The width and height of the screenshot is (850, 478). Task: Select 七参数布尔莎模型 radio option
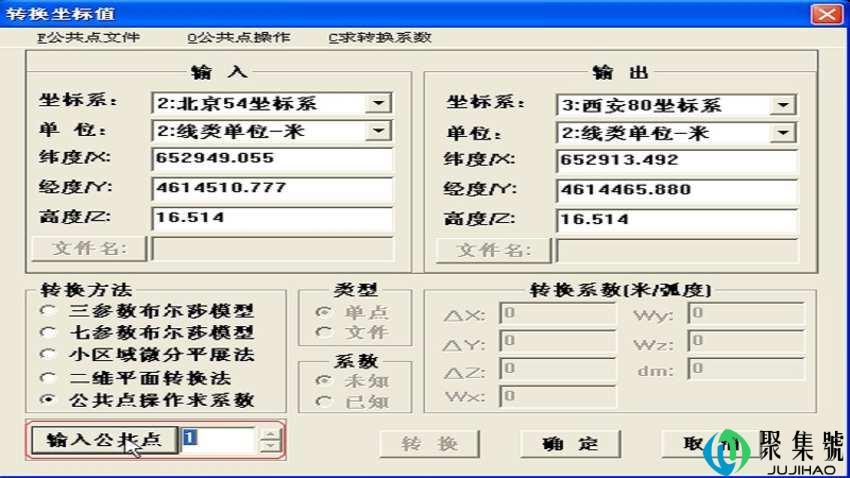click(48, 333)
